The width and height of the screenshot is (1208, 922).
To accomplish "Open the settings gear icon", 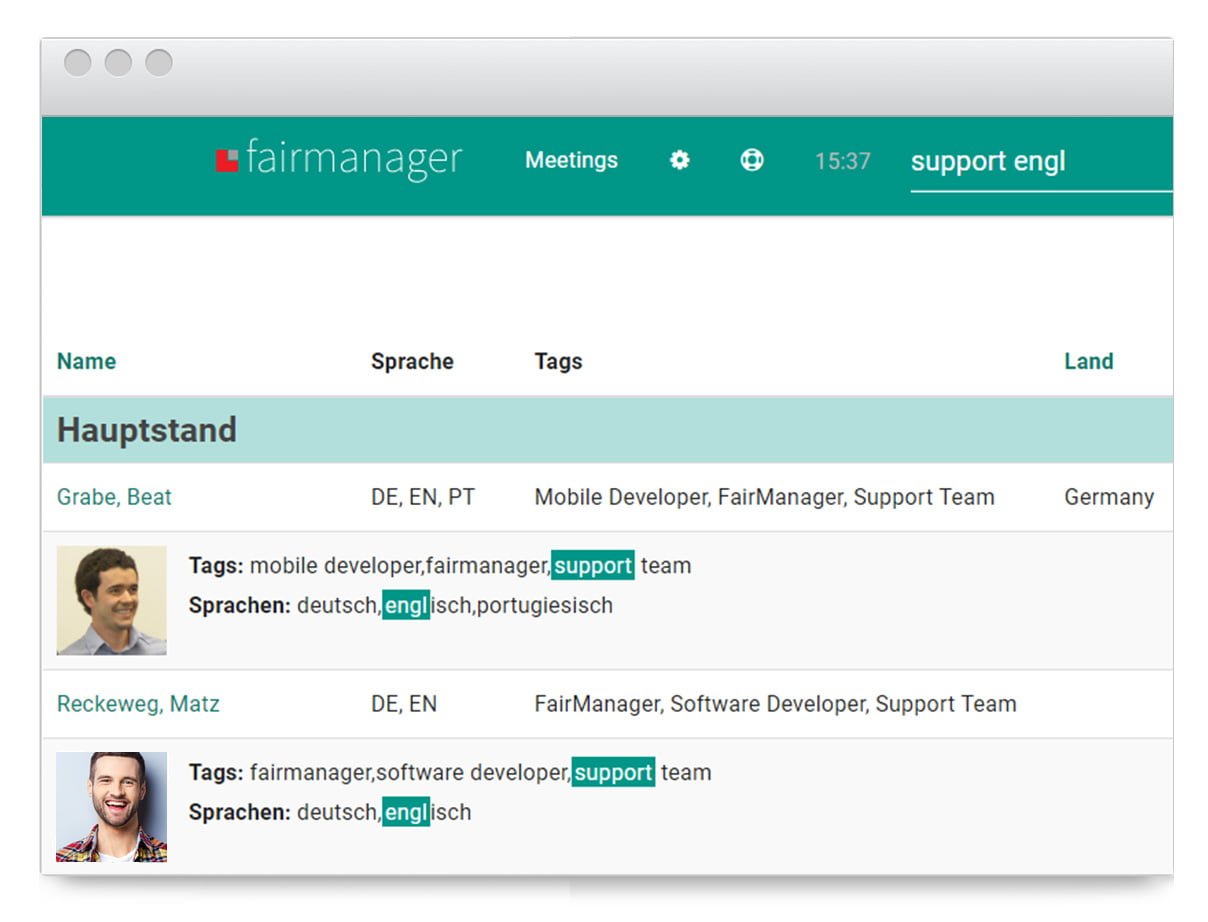I will pos(680,160).
